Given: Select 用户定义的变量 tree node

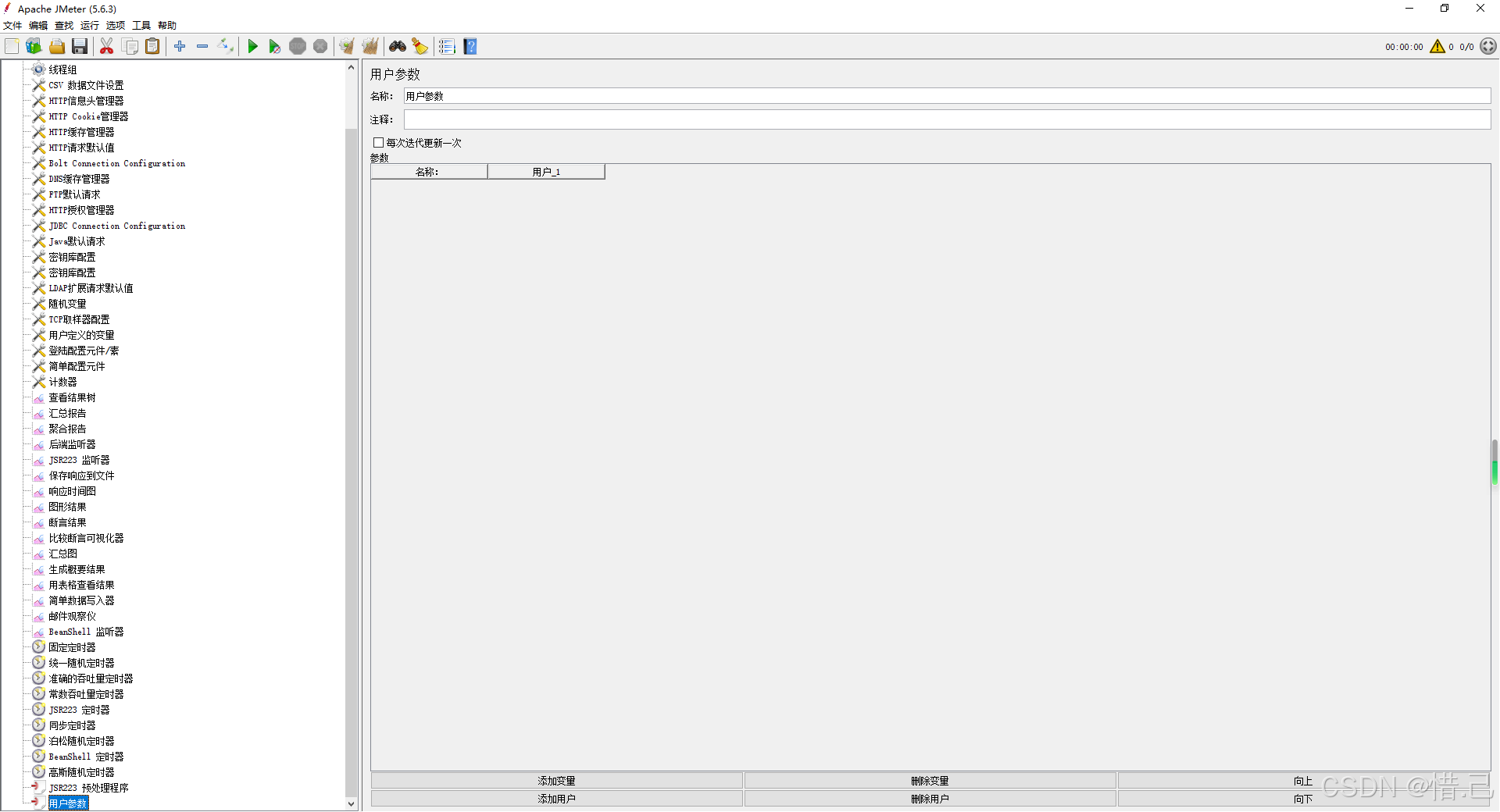Looking at the screenshot, I should point(81,335).
